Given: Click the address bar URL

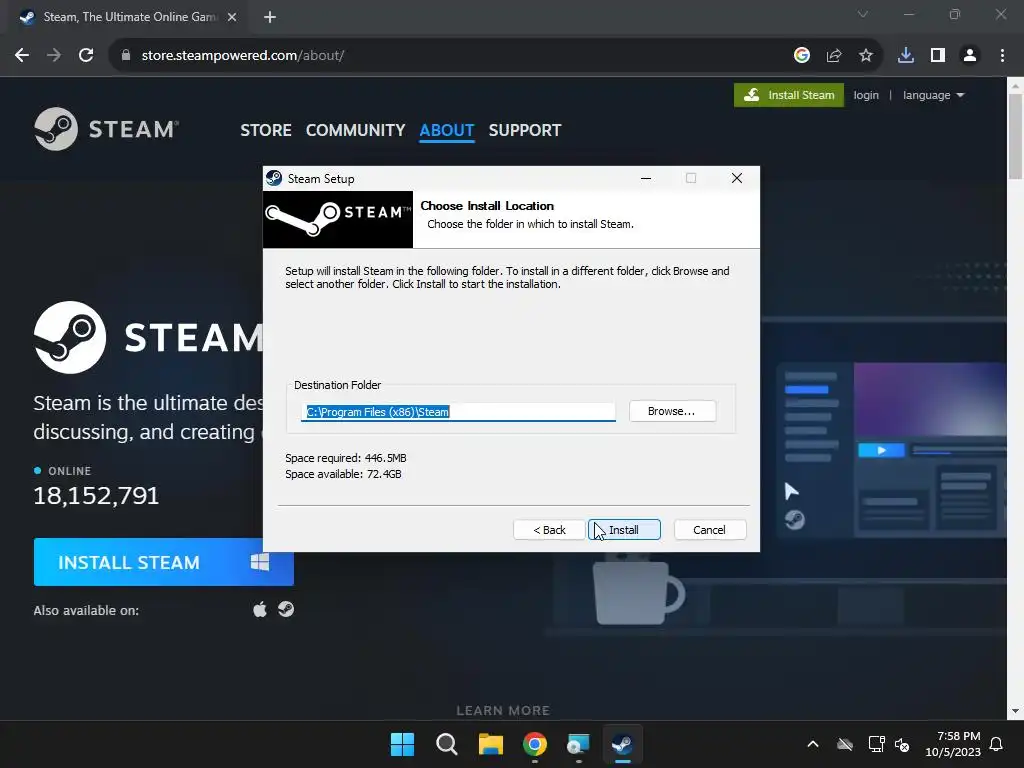Looking at the screenshot, I should [x=243, y=56].
